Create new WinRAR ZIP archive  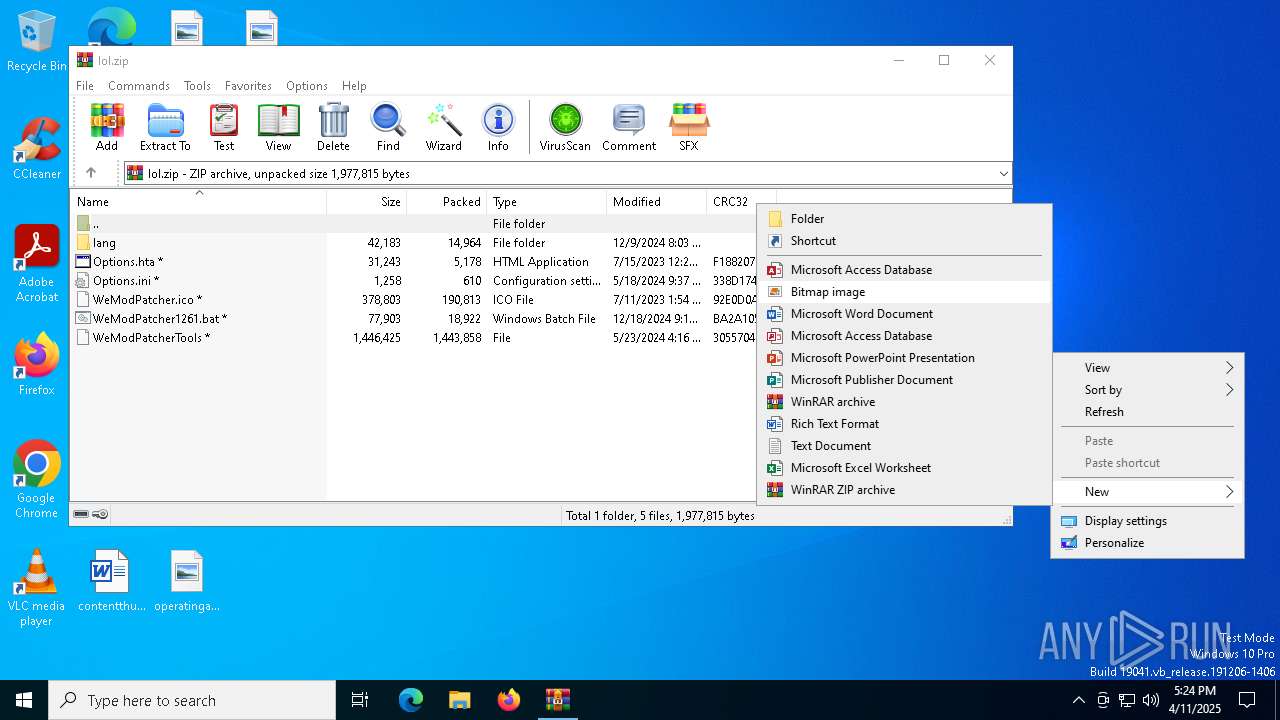point(904,490)
